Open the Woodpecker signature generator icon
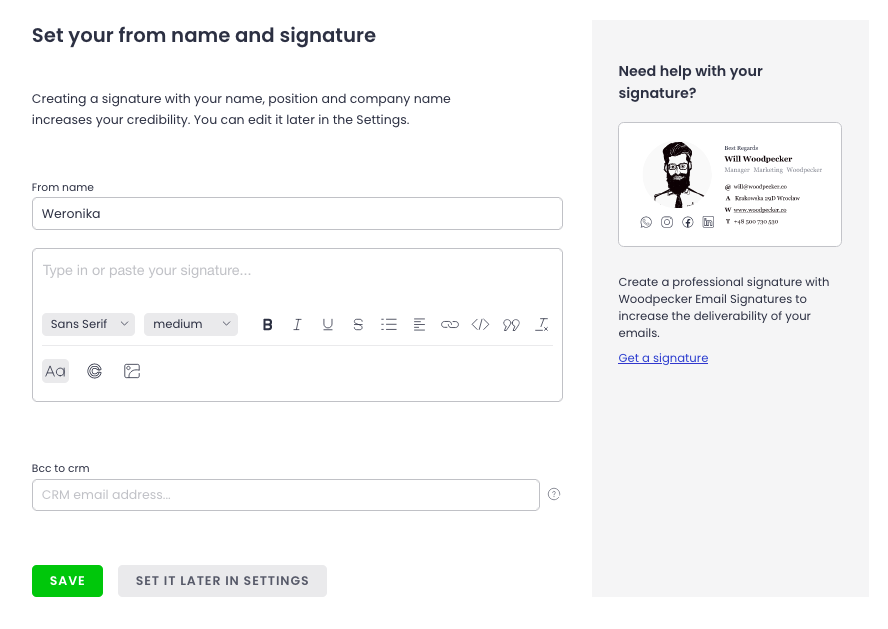 coord(94,371)
